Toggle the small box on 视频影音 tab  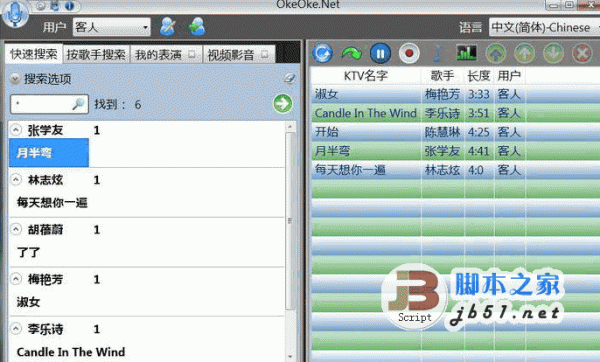(264, 54)
